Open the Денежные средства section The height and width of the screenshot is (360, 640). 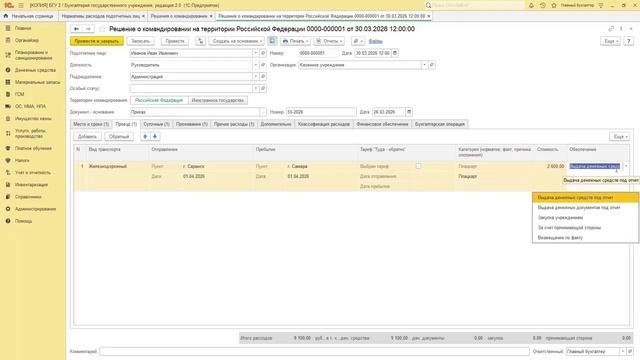pos(35,70)
